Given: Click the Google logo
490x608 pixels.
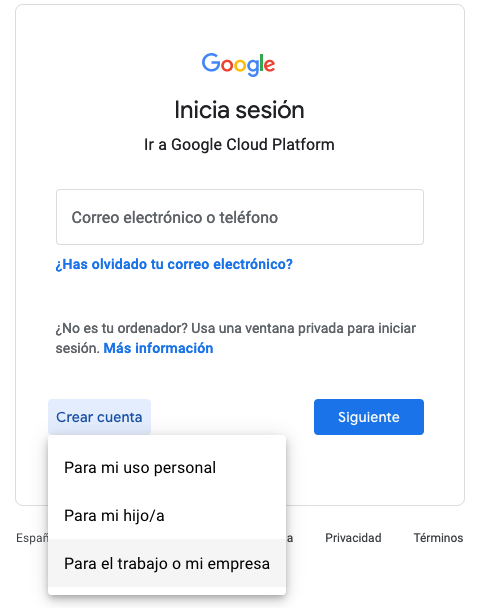Looking at the screenshot, I should pos(238,64).
